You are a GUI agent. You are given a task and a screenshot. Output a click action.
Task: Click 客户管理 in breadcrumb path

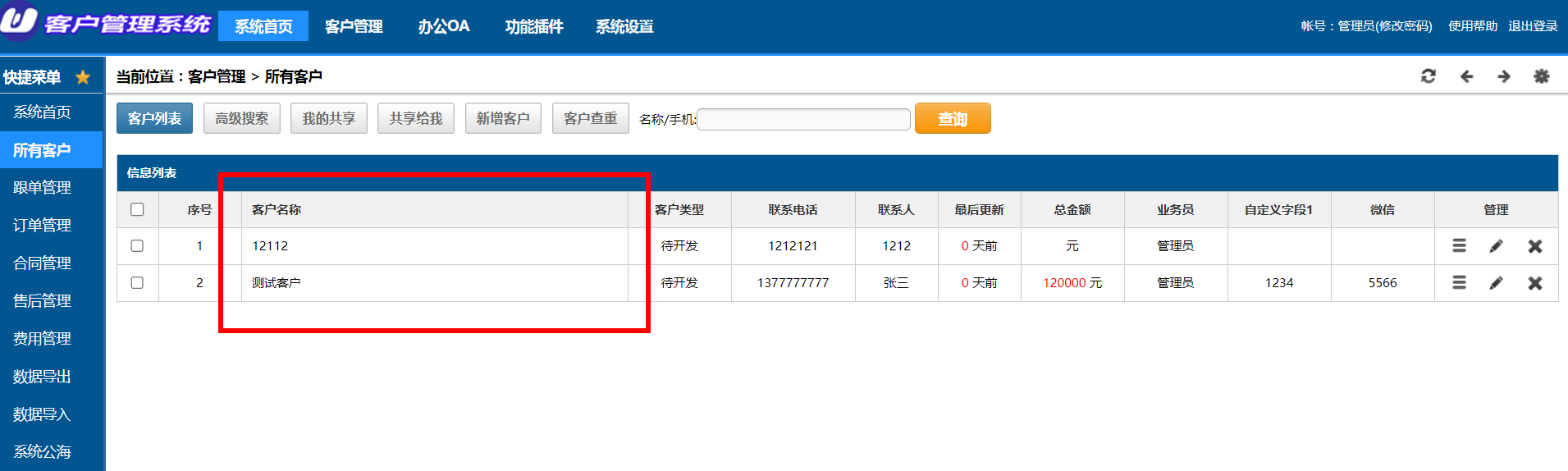click(217, 76)
